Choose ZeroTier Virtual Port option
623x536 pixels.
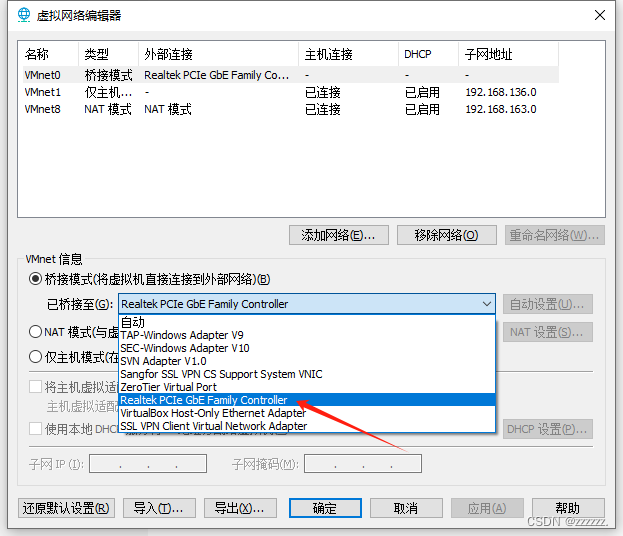[x=307, y=387]
